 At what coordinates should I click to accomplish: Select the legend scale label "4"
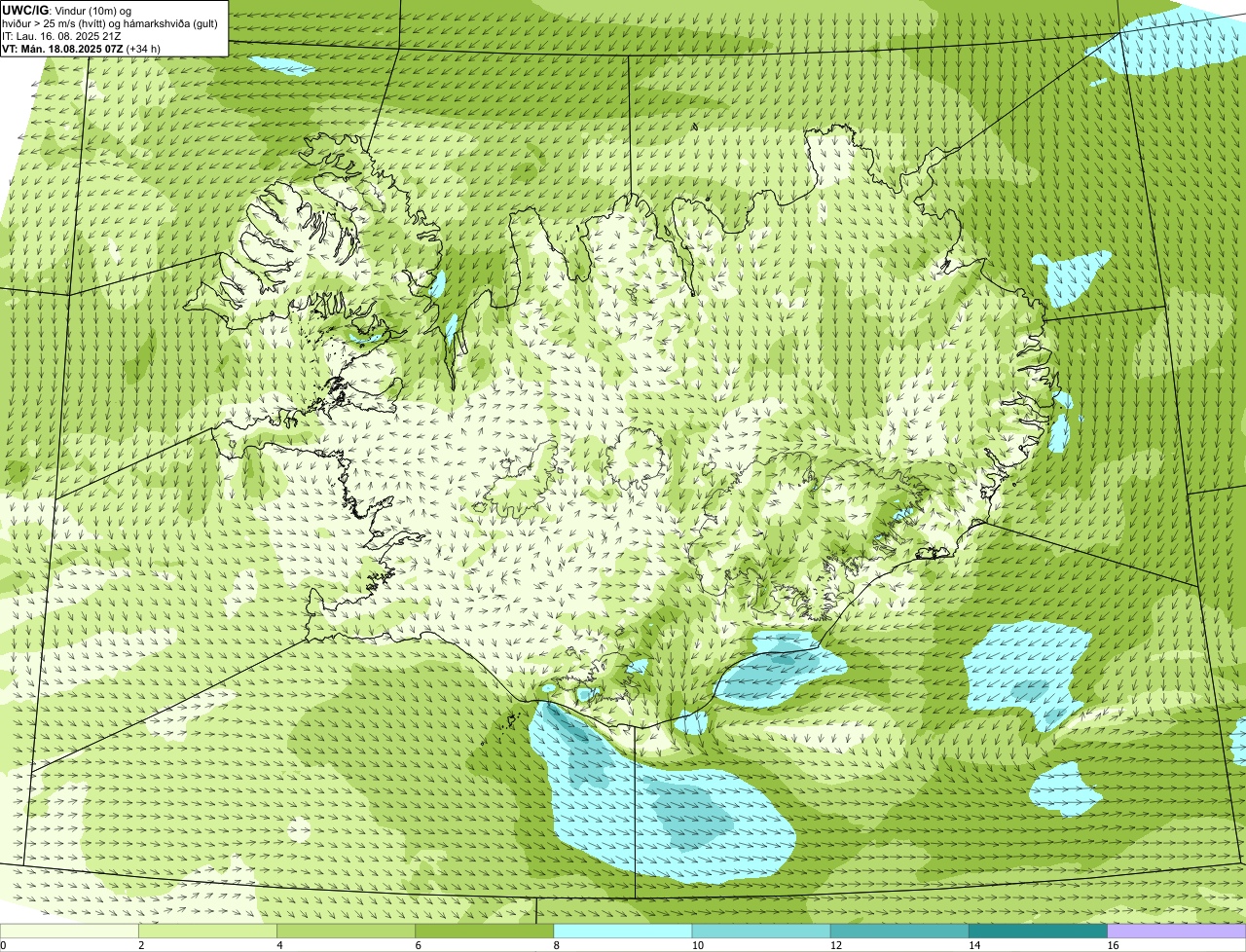click(x=279, y=945)
